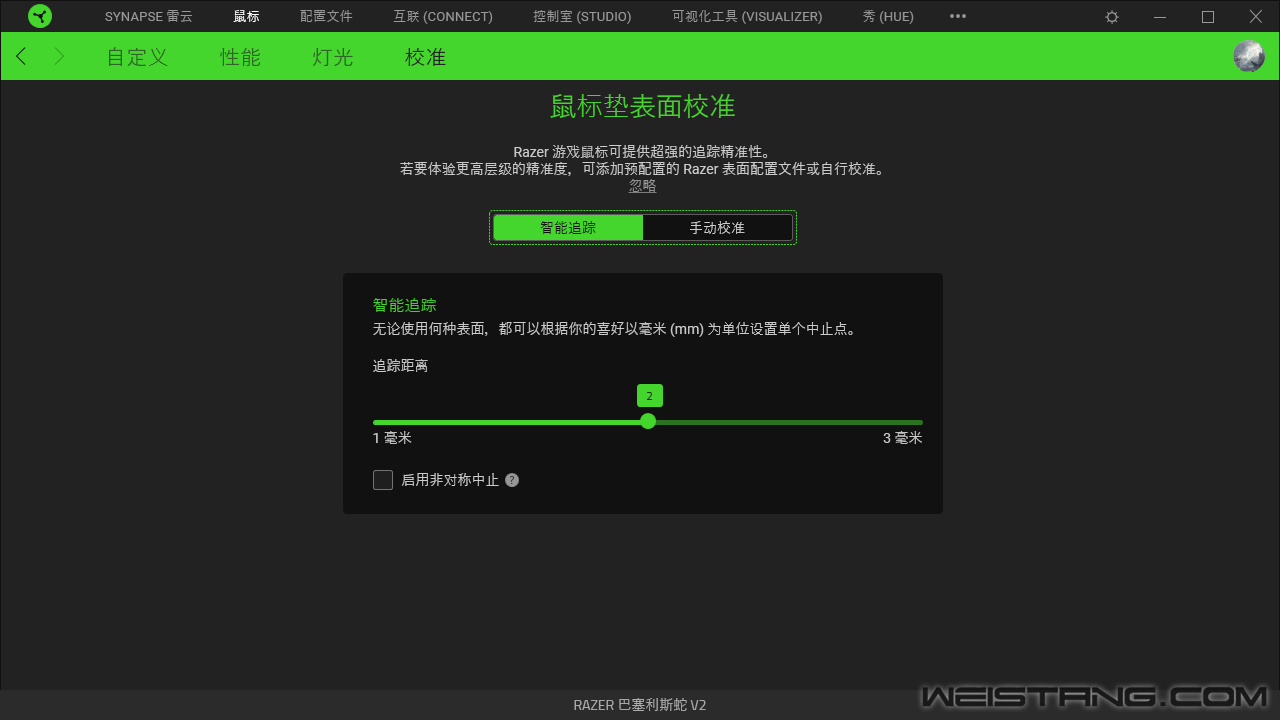The width and height of the screenshot is (1280, 720).
Task: Select the 校准 subtab
Action: coord(425,57)
